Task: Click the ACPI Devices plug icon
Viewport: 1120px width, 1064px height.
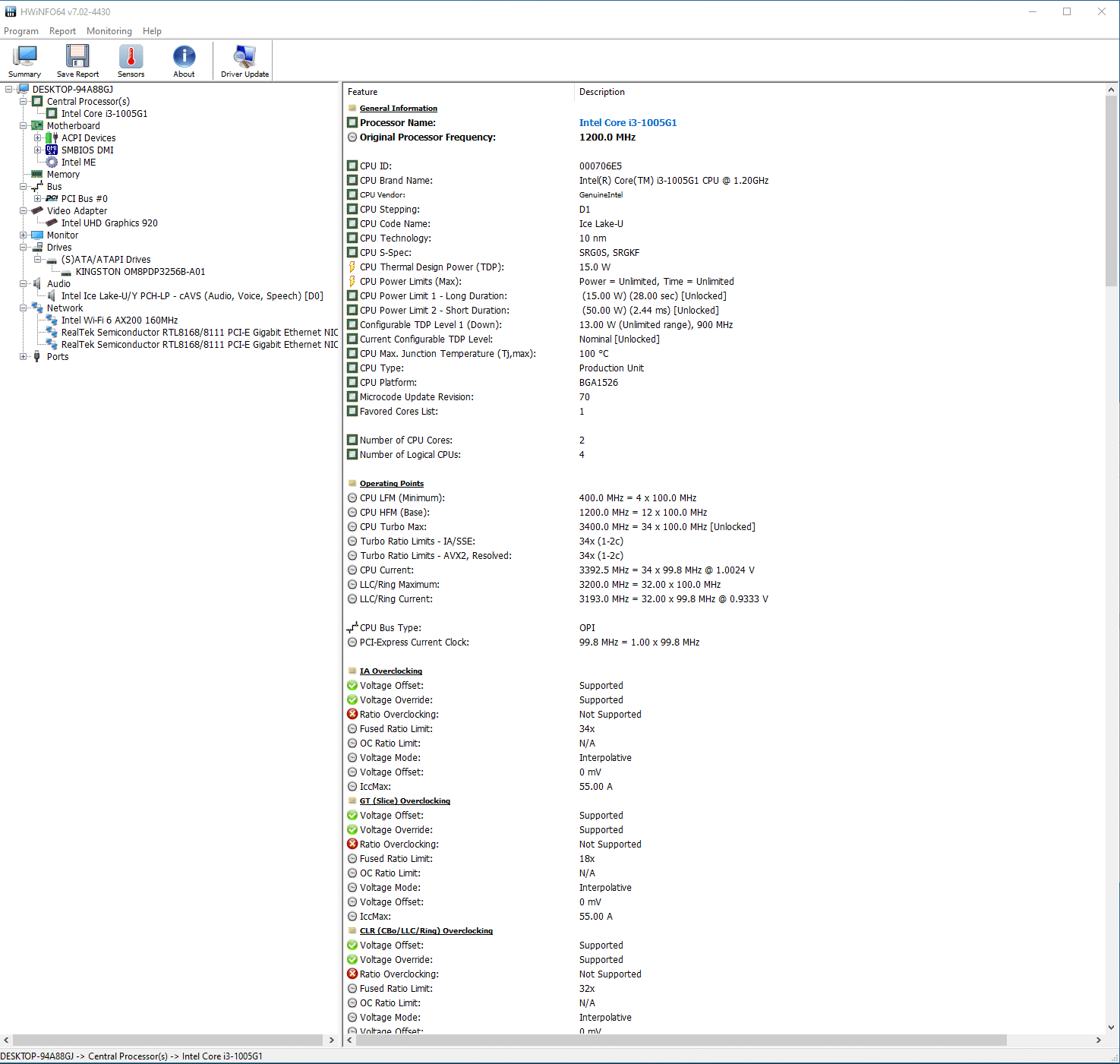Action: [x=52, y=137]
